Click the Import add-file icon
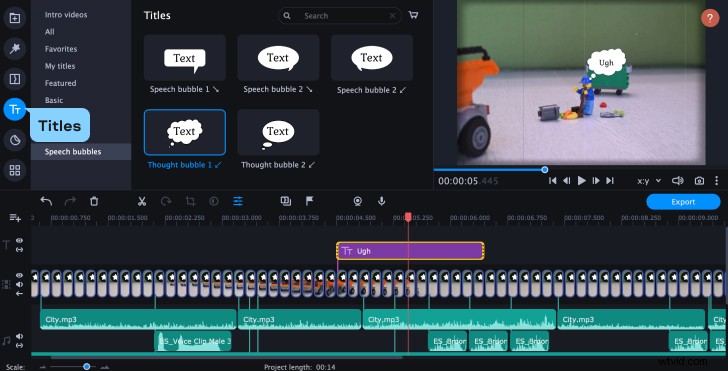Viewport: 728px width, 371px height. click(15, 18)
